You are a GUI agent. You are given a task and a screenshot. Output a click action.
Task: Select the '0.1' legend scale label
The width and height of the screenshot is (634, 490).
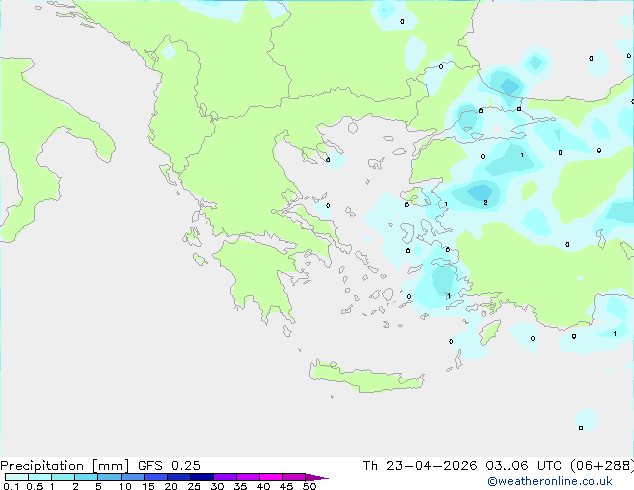[11, 486]
